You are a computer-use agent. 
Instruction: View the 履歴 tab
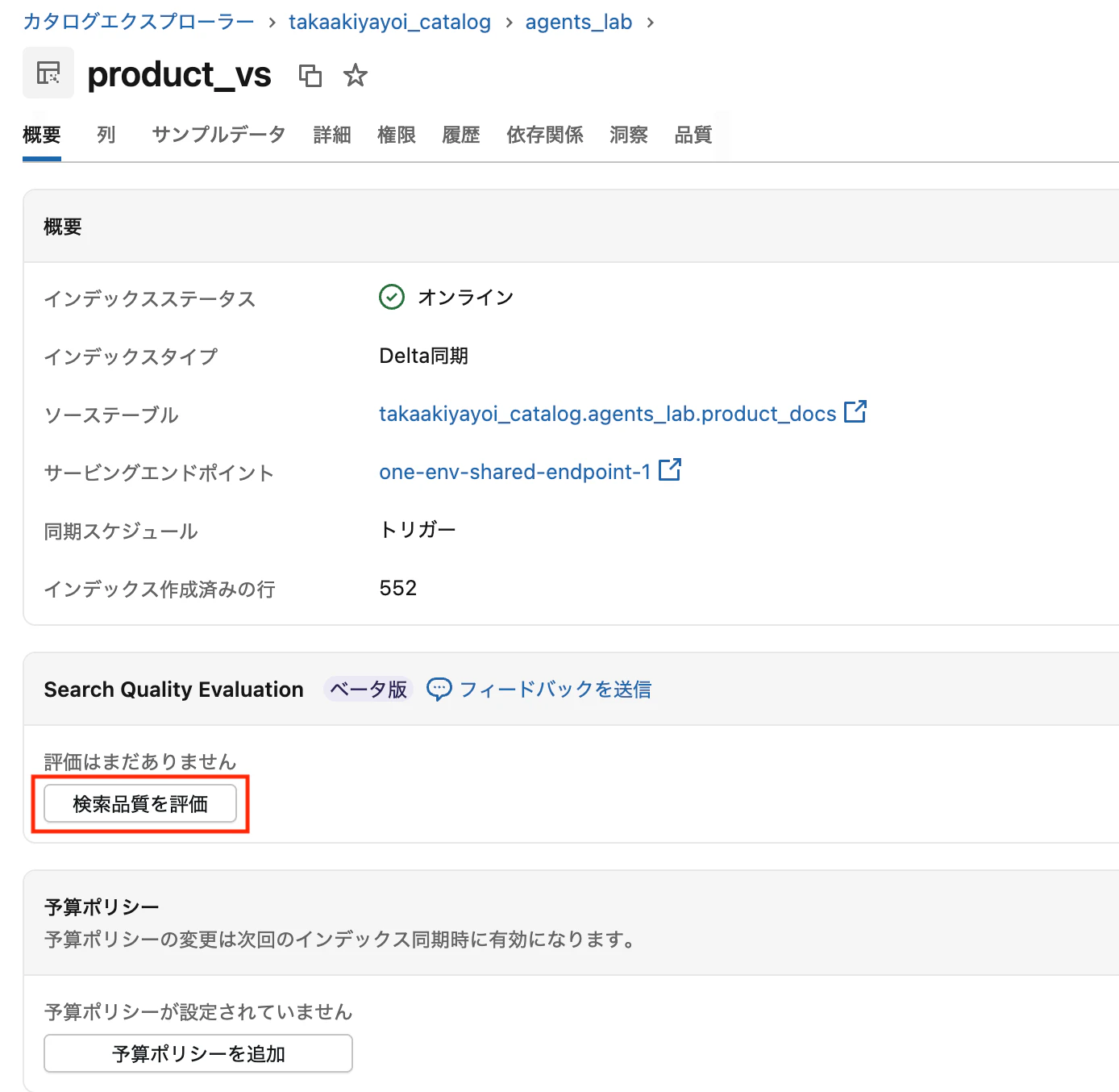click(x=460, y=135)
